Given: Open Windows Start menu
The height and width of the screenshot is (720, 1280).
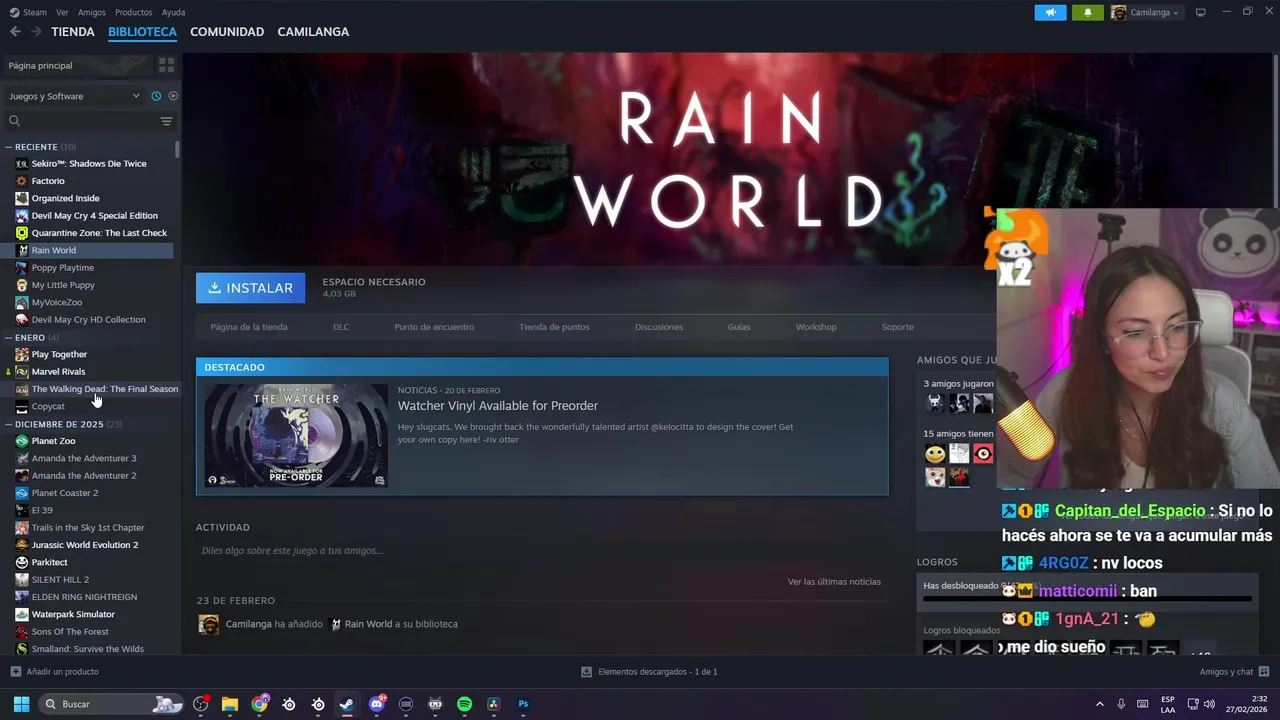Looking at the screenshot, I should (21, 704).
